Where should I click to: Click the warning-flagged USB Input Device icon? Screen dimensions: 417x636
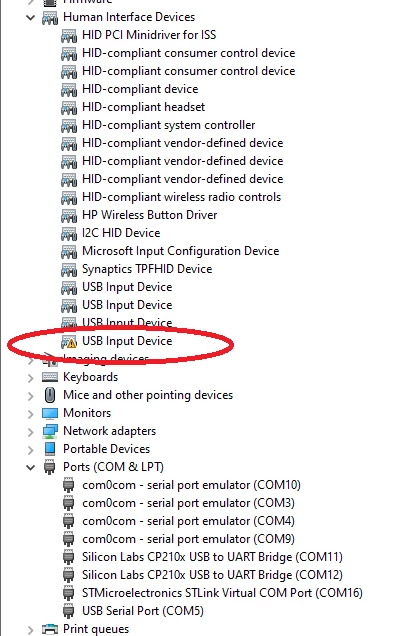[69, 342]
